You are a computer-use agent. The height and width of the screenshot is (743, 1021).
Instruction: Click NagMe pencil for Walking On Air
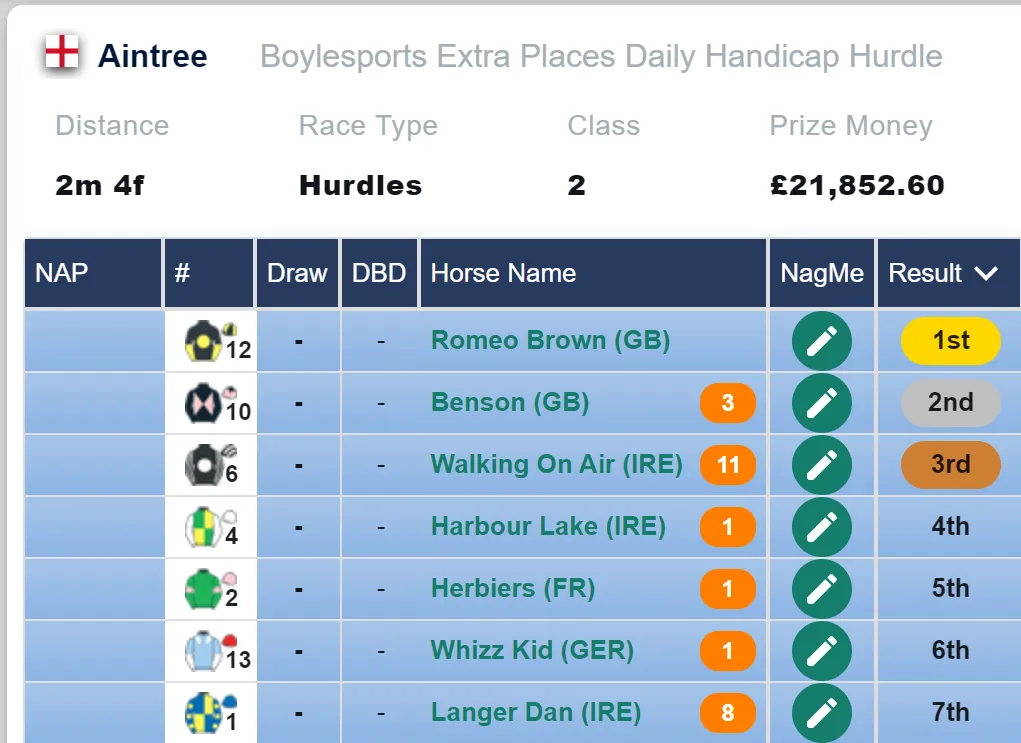(x=822, y=464)
